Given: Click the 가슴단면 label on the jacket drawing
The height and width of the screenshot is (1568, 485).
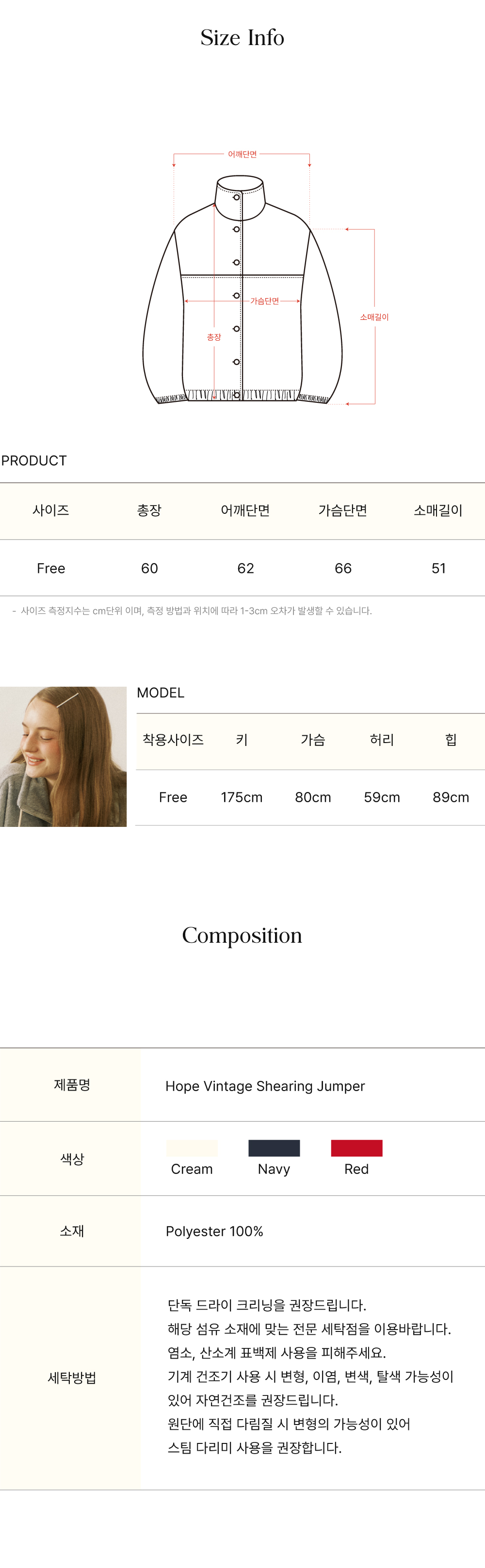Looking at the screenshot, I should (x=264, y=301).
